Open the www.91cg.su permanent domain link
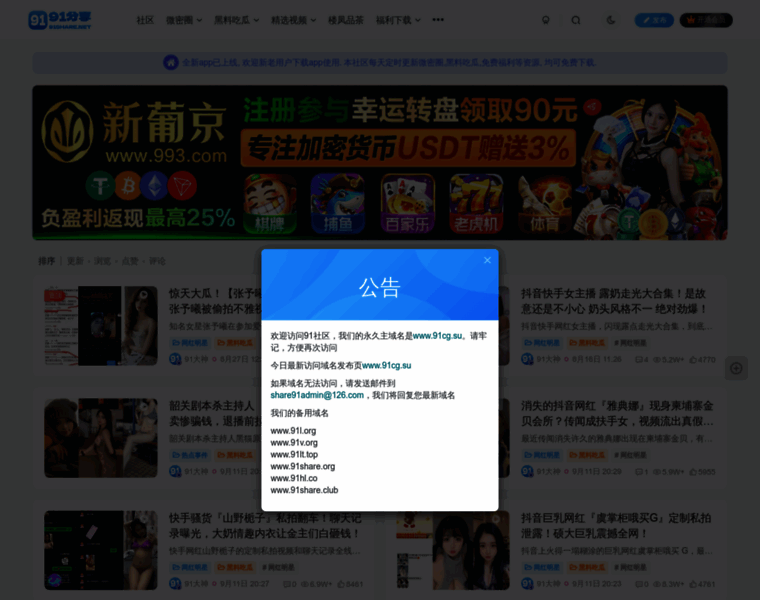Viewport: 760px width, 600px height. [x=437, y=336]
